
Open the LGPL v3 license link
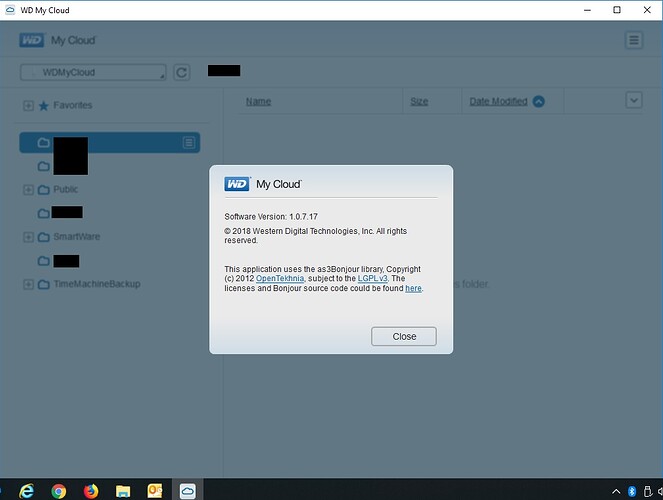(x=373, y=279)
